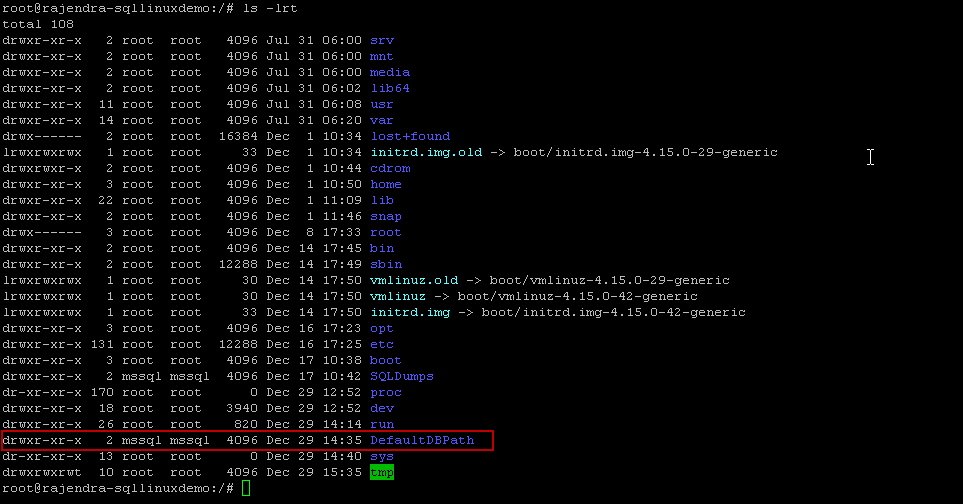Click the snap directory name
This screenshot has width=963, height=504.
pyautogui.click(x=386, y=216)
